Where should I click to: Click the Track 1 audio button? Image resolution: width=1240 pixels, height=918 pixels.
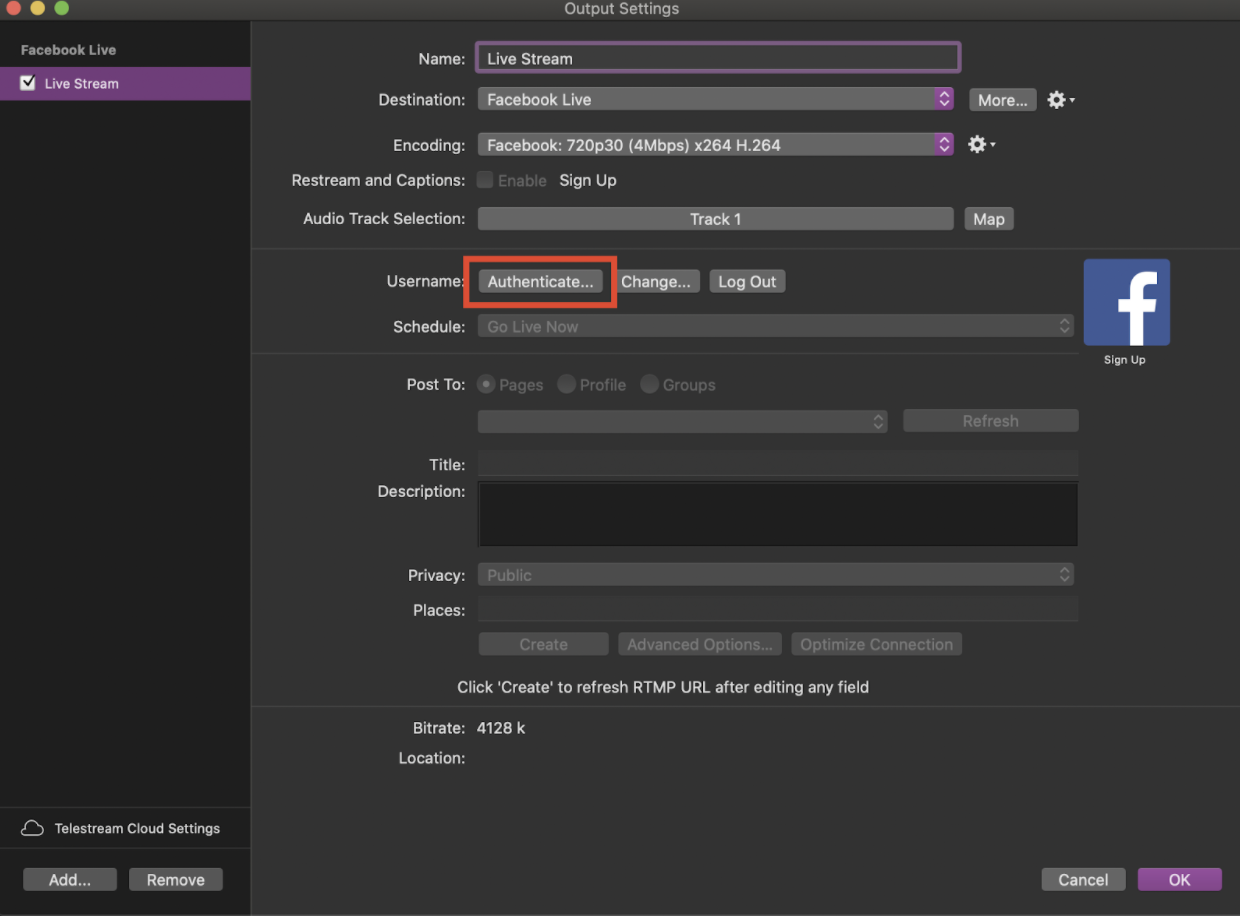click(715, 219)
